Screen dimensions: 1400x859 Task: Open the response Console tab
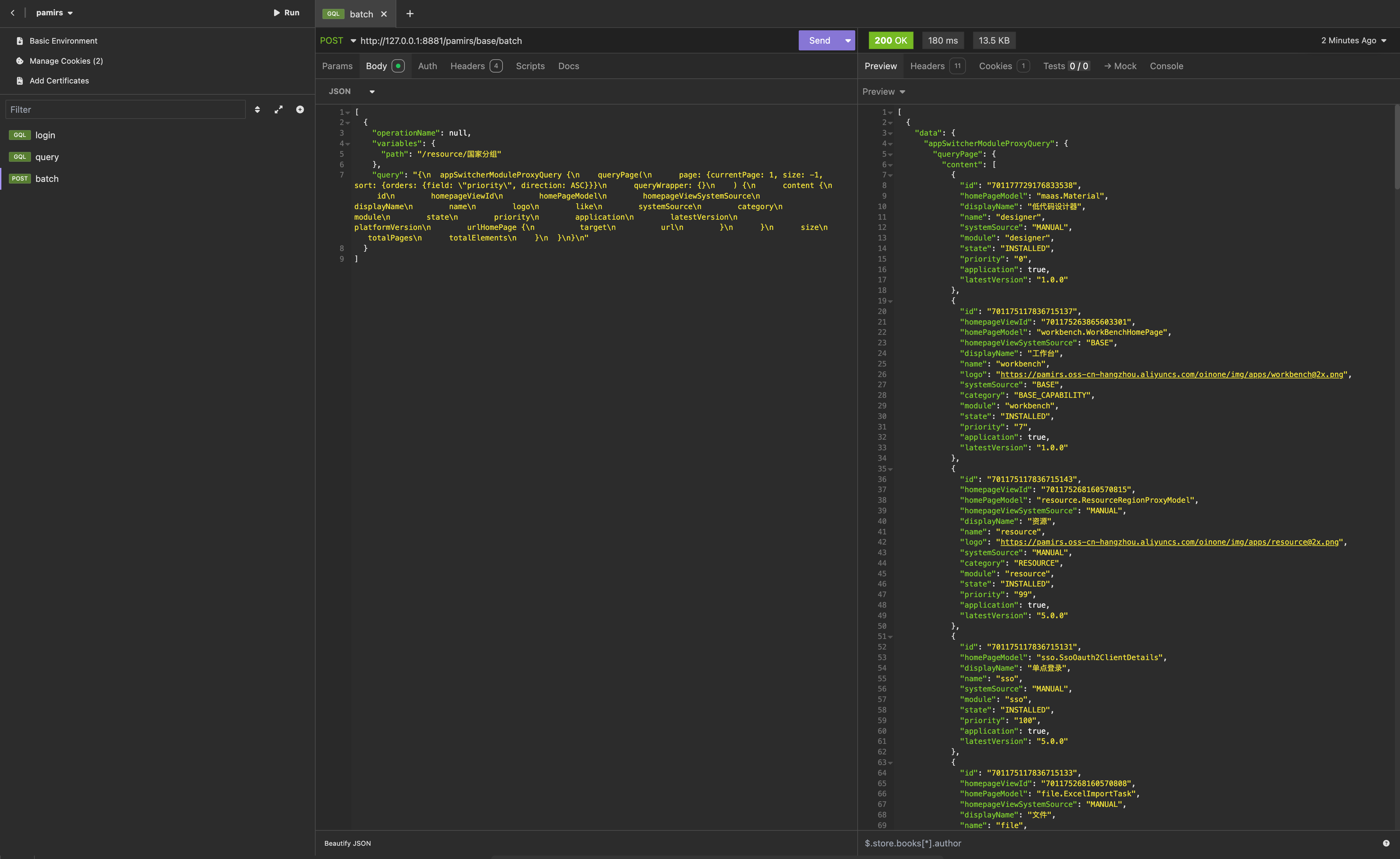coord(1166,66)
